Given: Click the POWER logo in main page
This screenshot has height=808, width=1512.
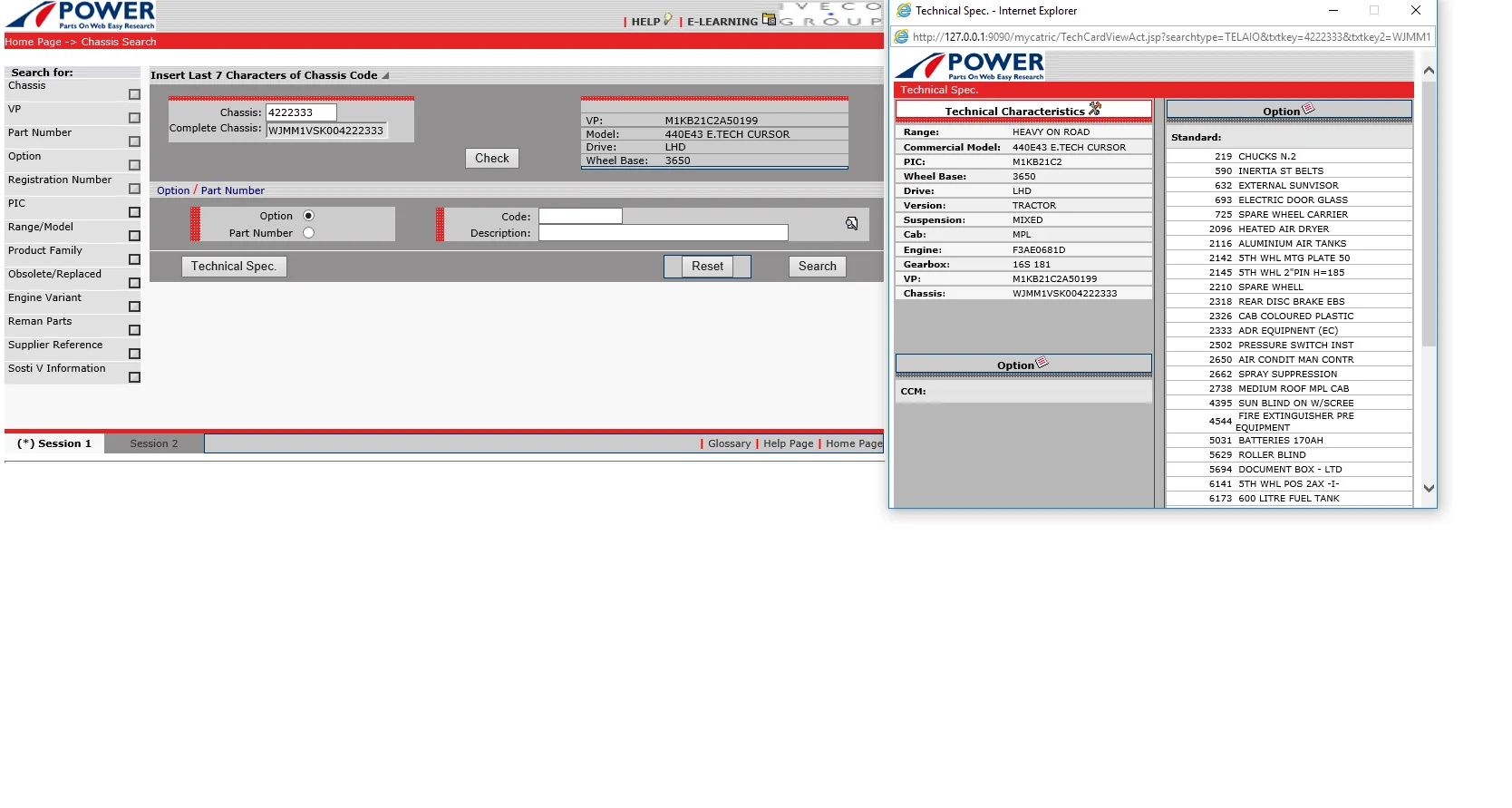Looking at the screenshot, I should pyautogui.click(x=81, y=15).
